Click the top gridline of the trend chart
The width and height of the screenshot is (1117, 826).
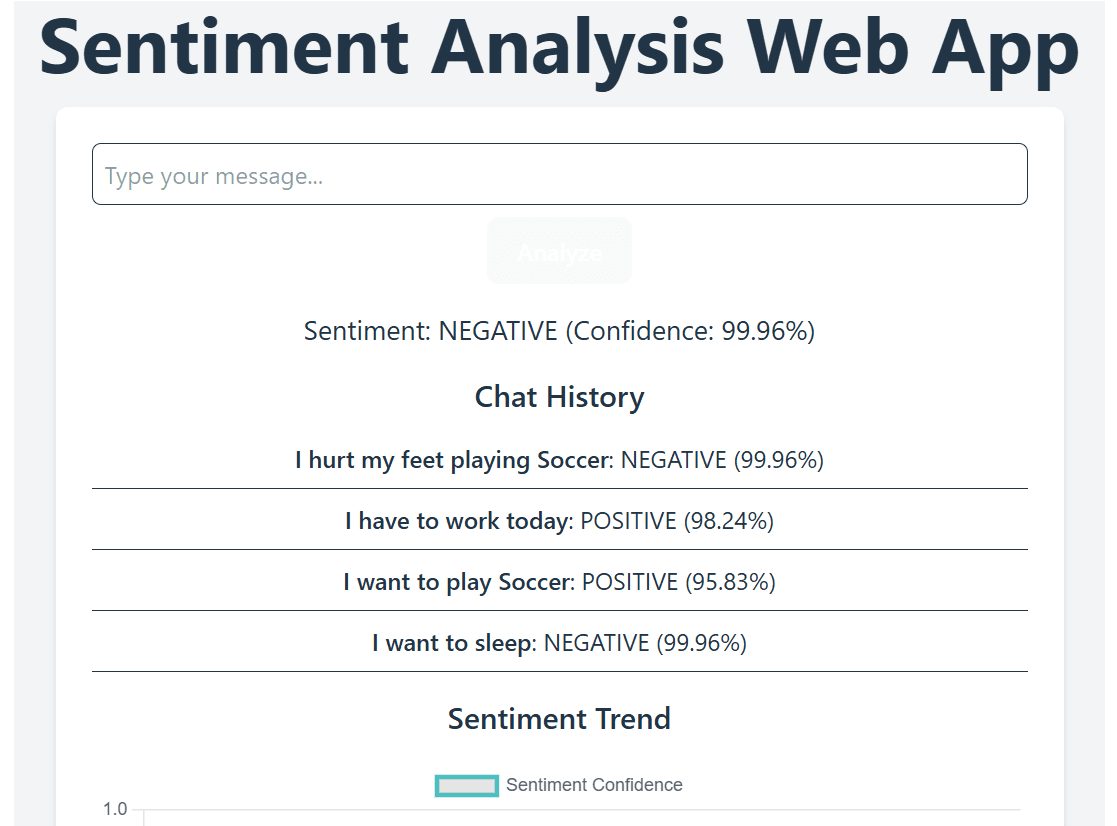pyautogui.click(x=580, y=810)
